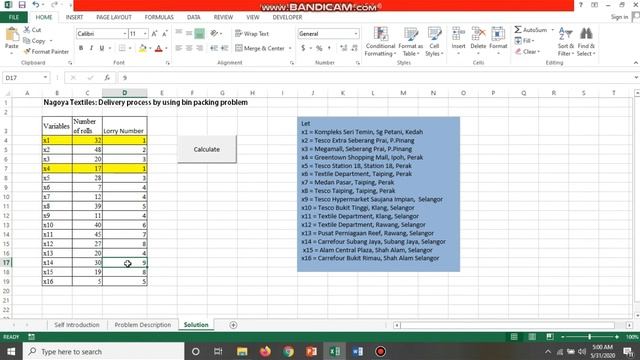
Task: Open Sort & Filter menu
Action: point(566,42)
